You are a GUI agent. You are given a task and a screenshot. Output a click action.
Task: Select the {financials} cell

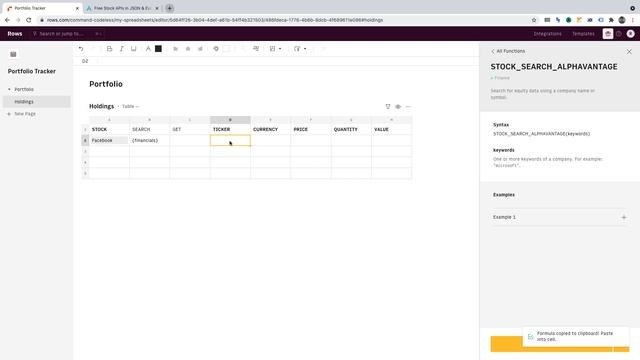click(149, 140)
